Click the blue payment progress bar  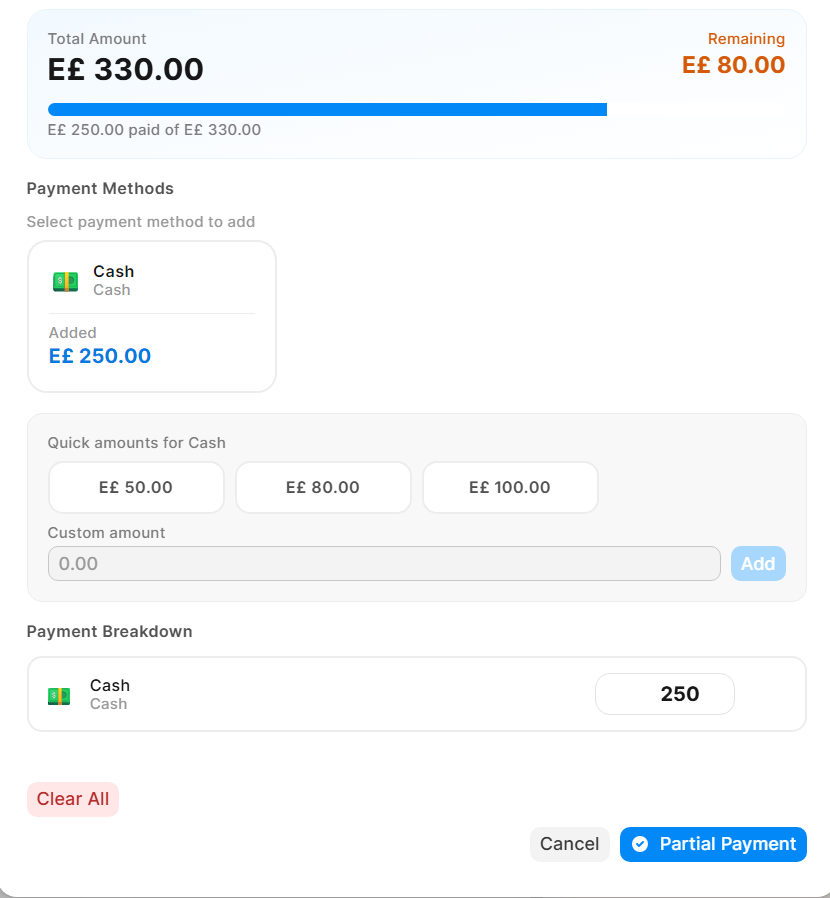pyautogui.click(x=327, y=110)
